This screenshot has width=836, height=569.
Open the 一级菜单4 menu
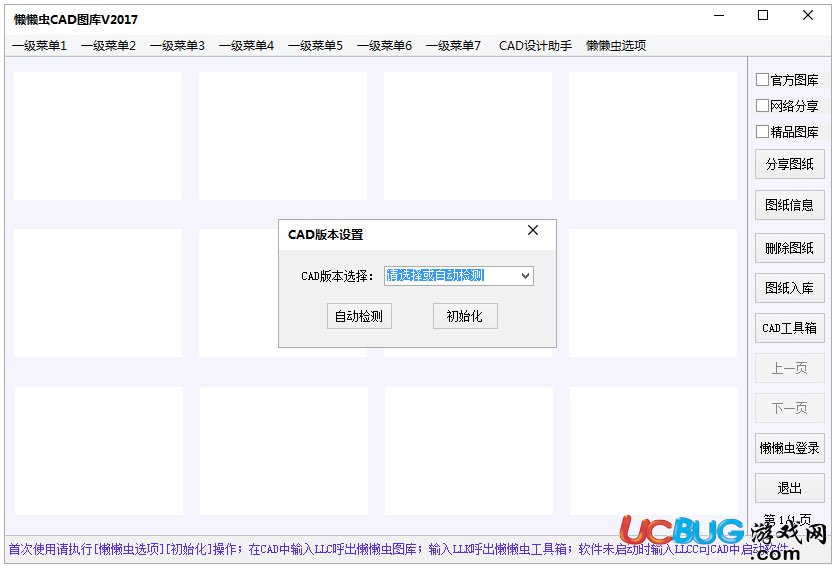click(x=246, y=46)
